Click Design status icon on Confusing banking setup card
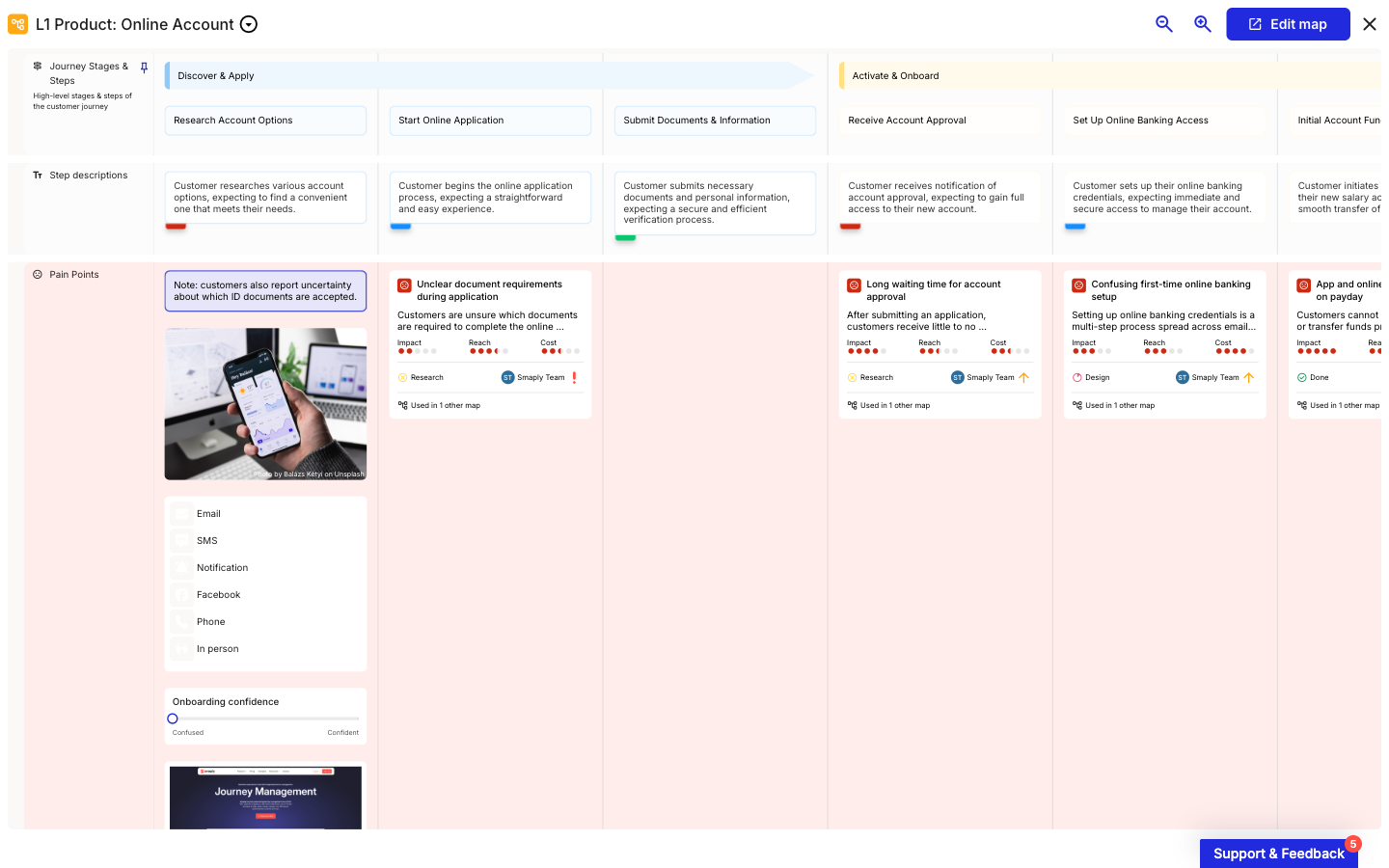The image size is (1389, 868). pyautogui.click(x=1076, y=378)
